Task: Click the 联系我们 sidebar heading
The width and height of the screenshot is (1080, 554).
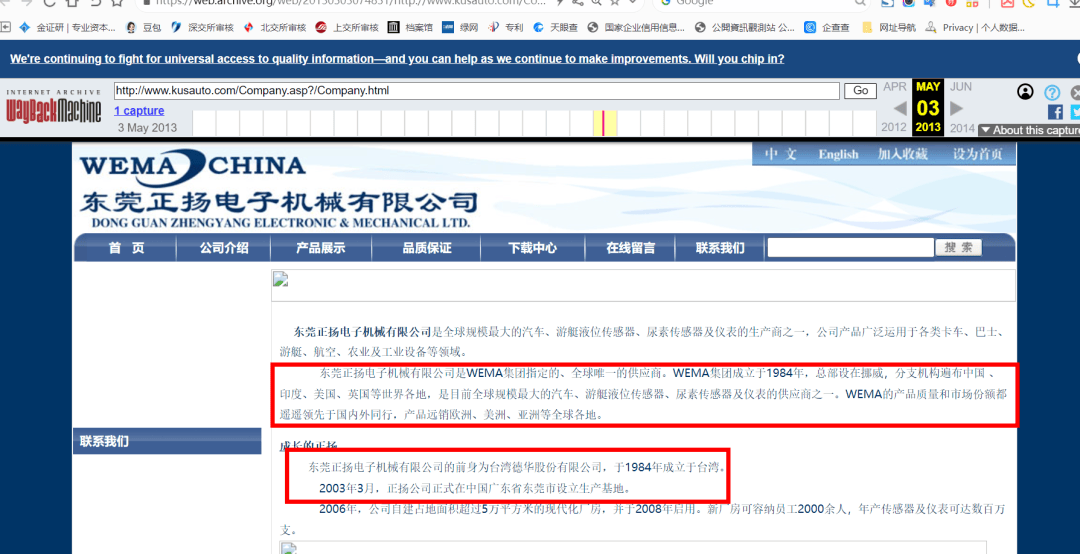Action: (x=167, y=441)
